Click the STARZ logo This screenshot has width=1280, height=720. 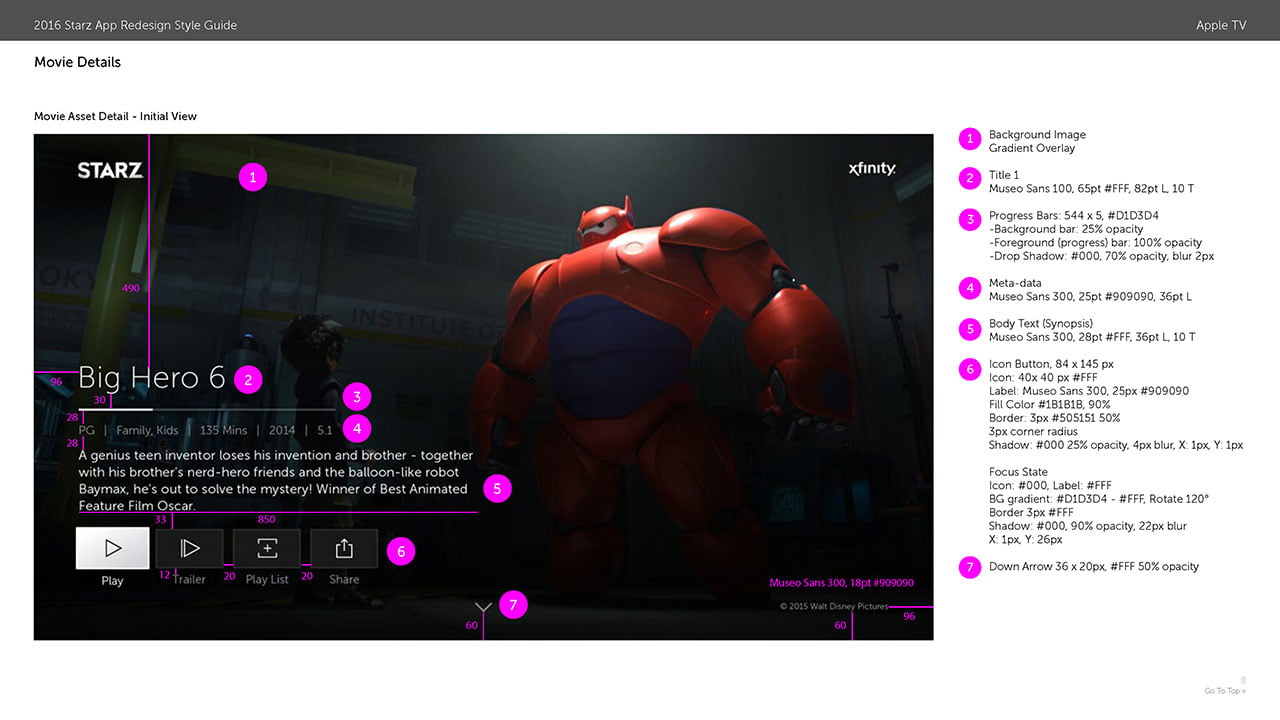110,170
